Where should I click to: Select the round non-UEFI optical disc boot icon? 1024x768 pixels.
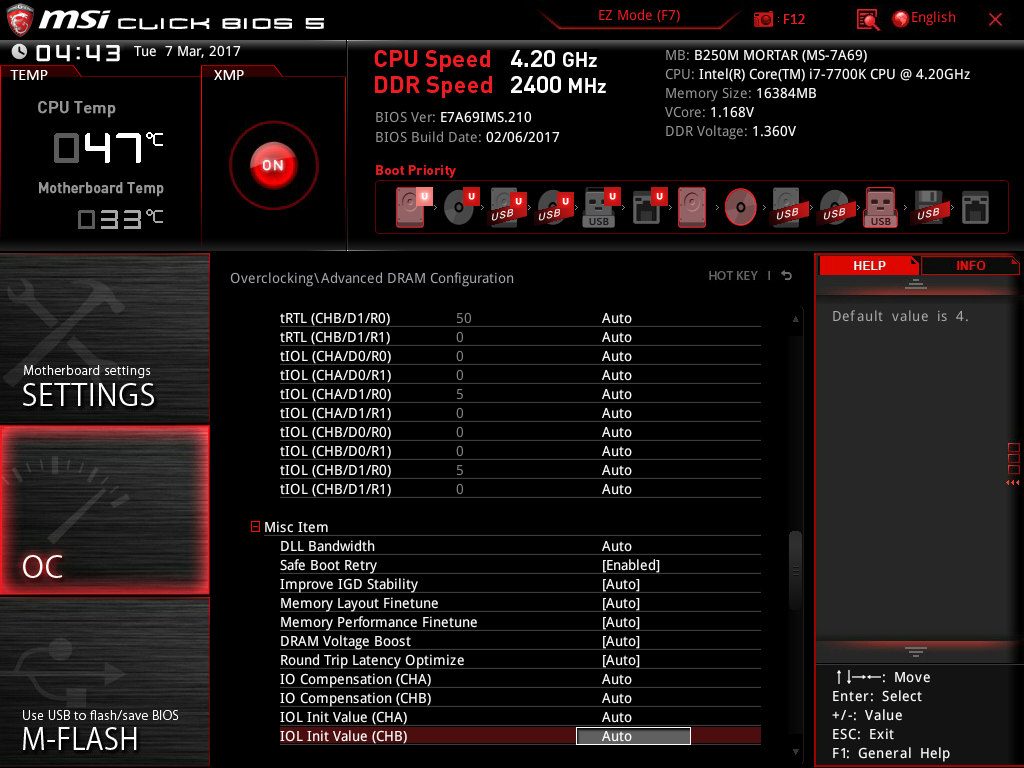point(741,208)
